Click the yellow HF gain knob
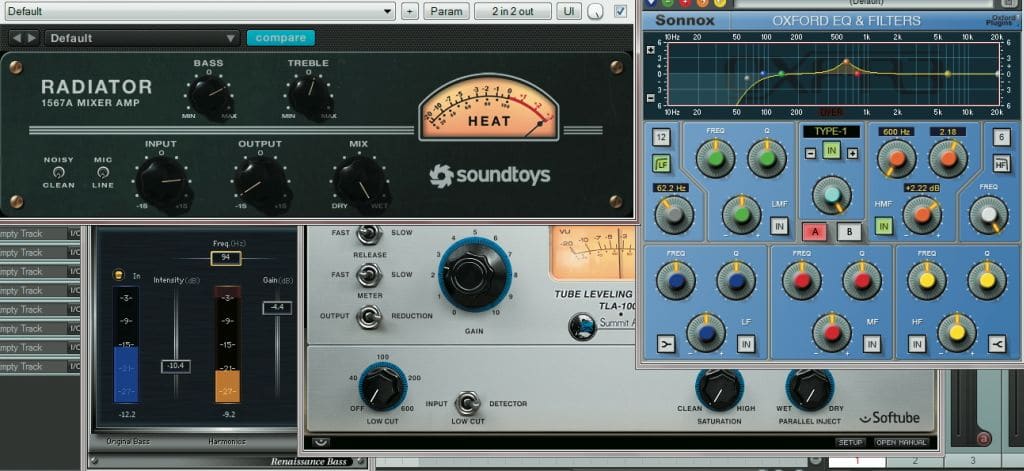Screen dimensions: 1024x471 [957, 333]
